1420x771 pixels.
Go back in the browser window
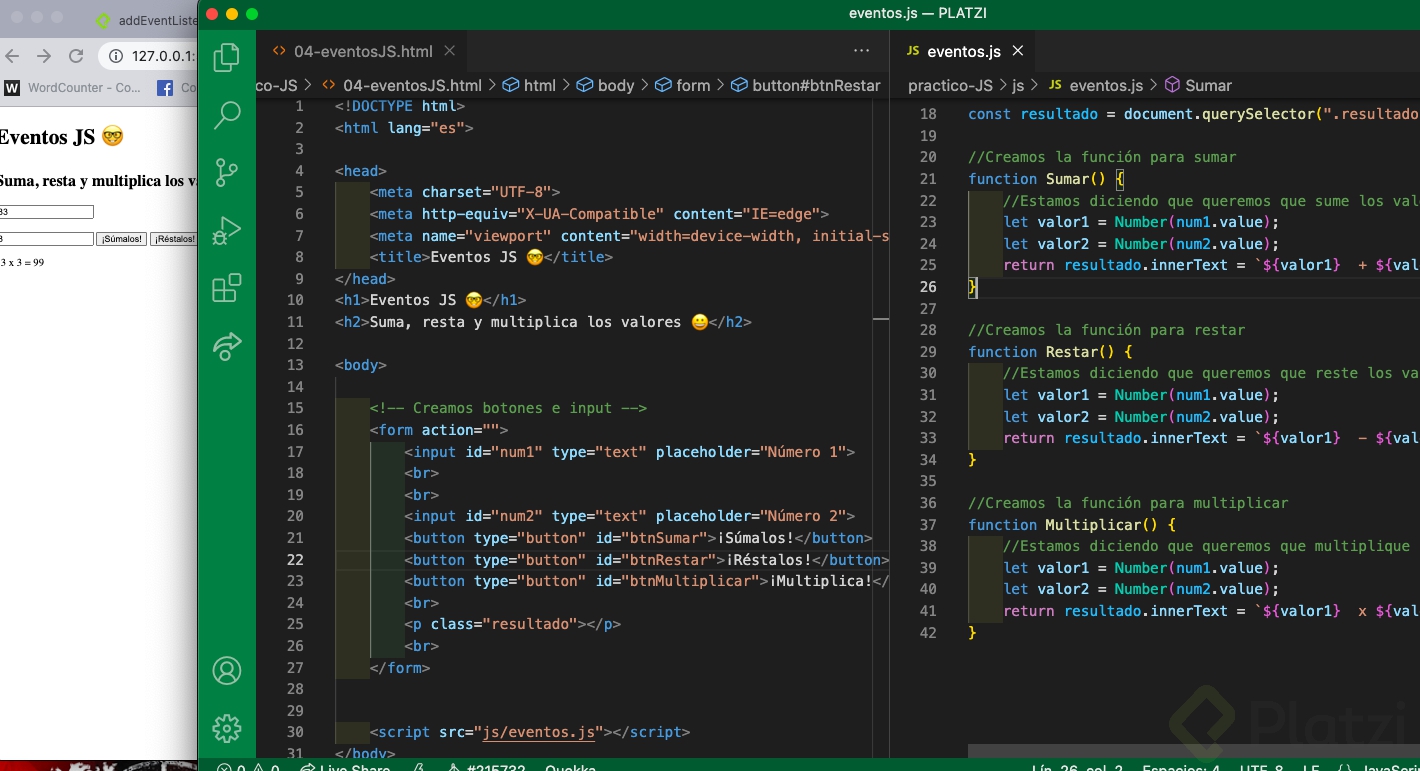14,56
